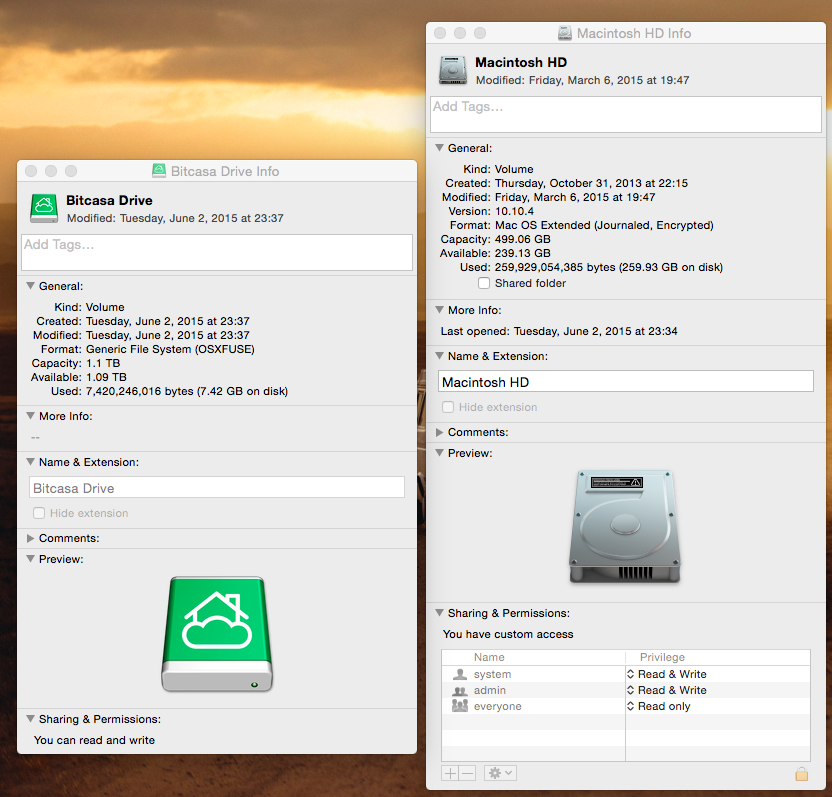This screenshot has width=832, height=797.
Task: Click the 'Generic File System (OSXFUSE)' format value
Action: tap(170, 349)
